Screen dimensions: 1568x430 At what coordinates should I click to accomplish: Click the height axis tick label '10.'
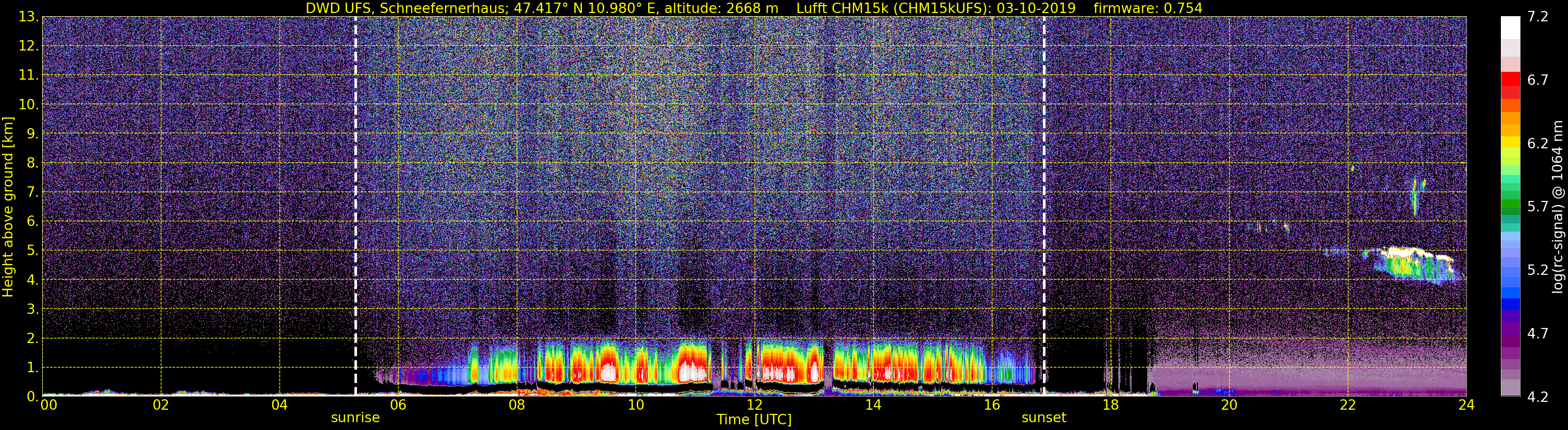pos(29,104)
